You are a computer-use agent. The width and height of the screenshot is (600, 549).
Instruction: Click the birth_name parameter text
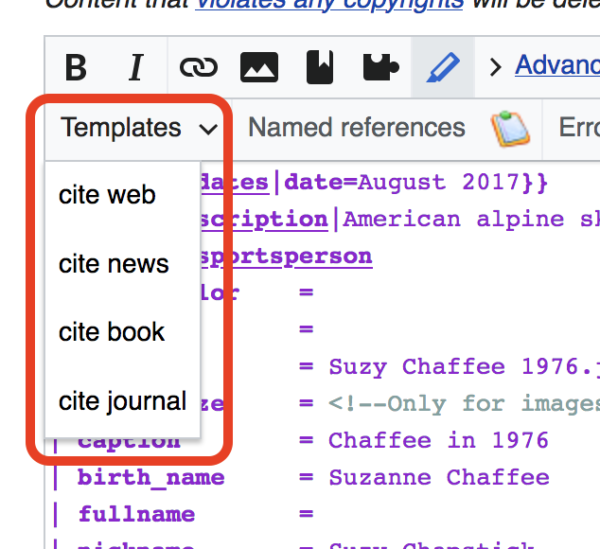(151, 478)
